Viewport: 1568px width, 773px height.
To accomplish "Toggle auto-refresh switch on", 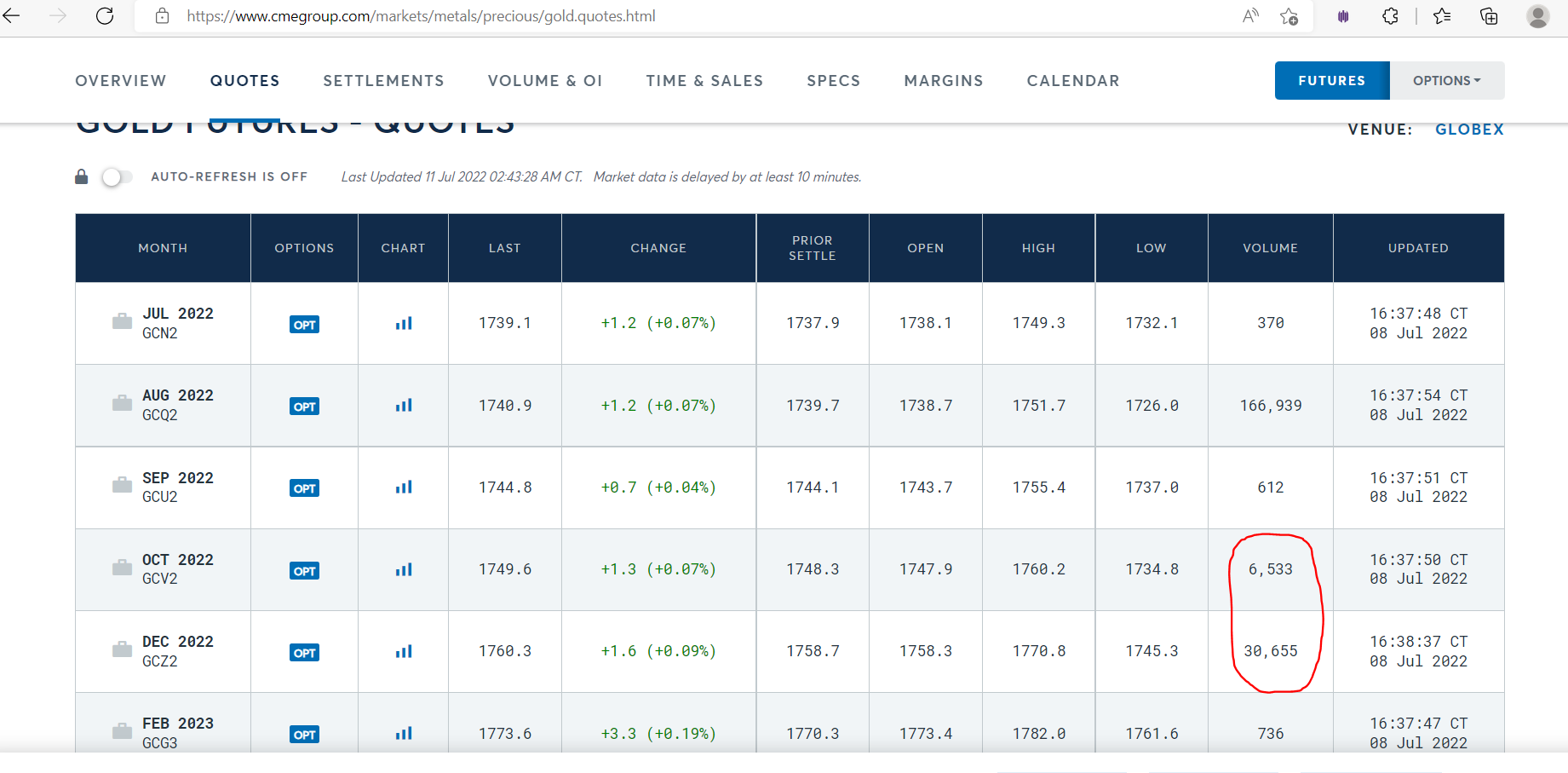I will (117, 177).
